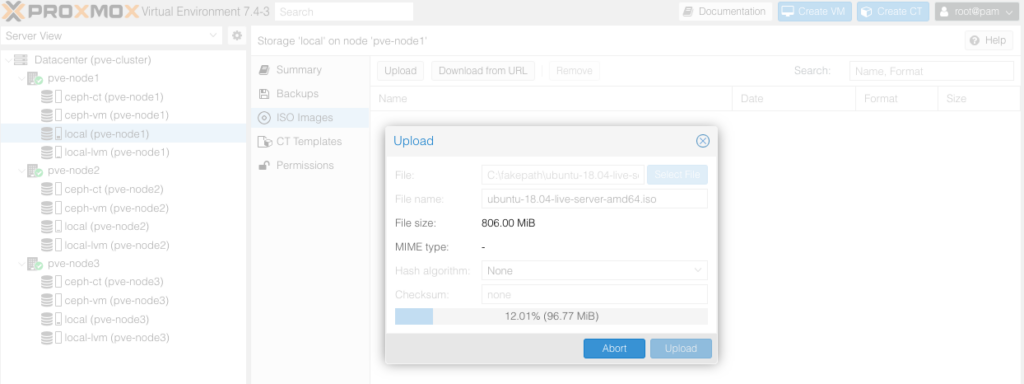Select local-lvm (pve-node2) storage
The image size is (1024, 384).
point(123,246)
